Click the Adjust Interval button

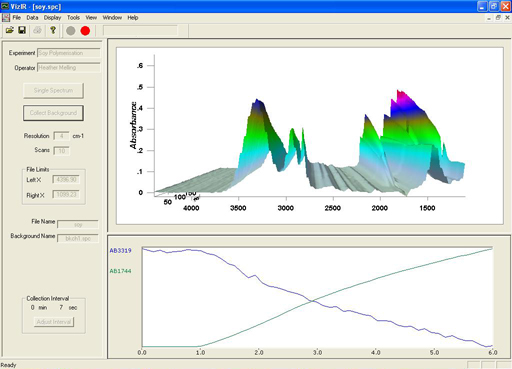[x=54, y=322]
